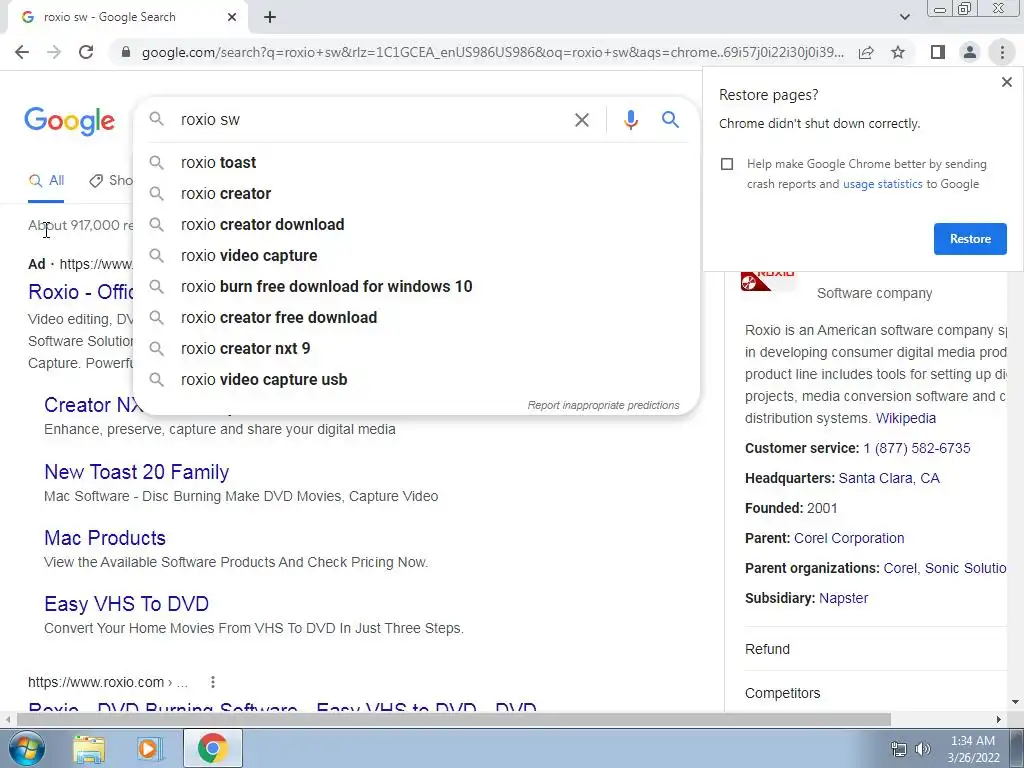The width and height of the screenshot is (1024, 768).
Task: Enable sending crash reports checkbox
Action: [727, 164]
